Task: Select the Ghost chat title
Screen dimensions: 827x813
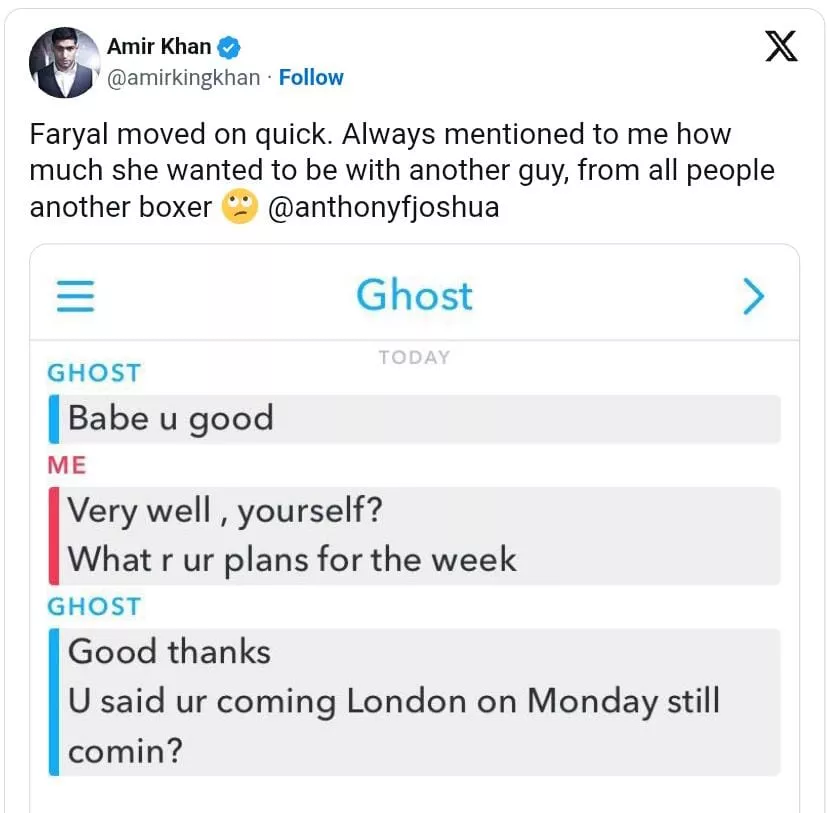Action: tap(415, 295)
